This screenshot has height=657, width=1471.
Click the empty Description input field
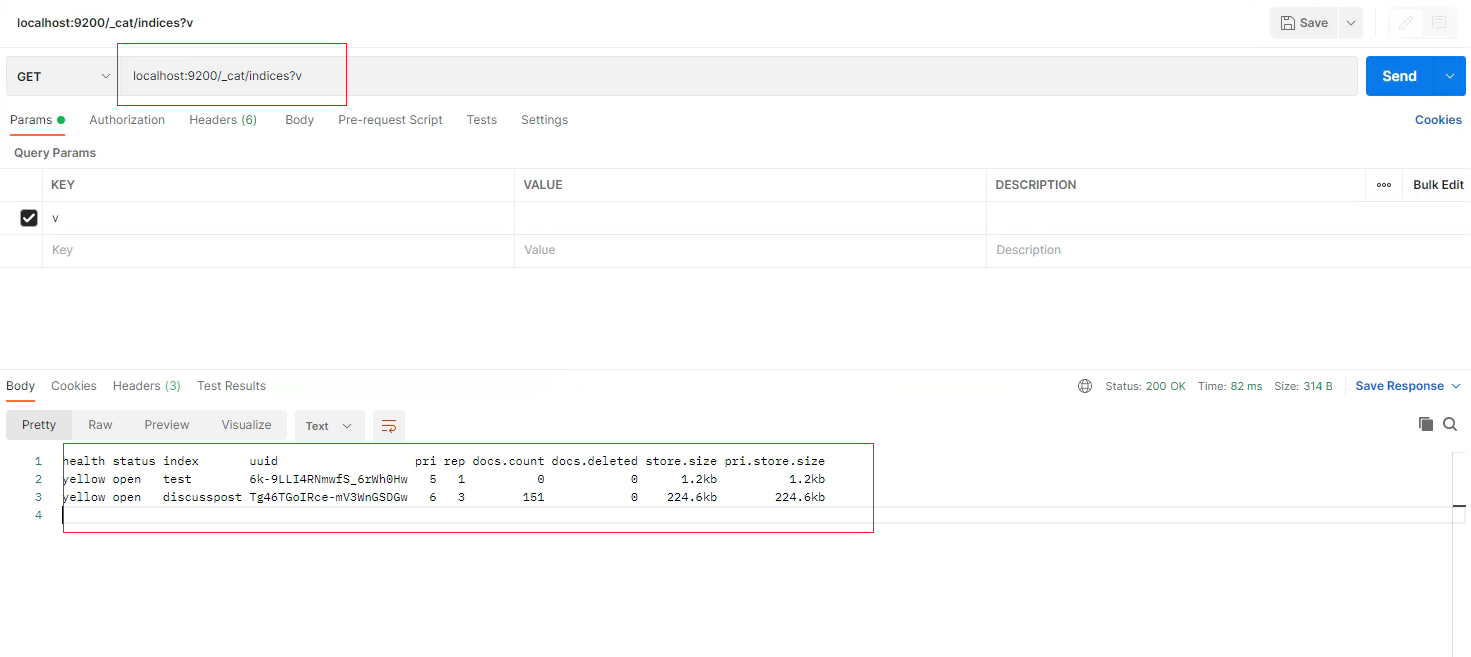coord(1228,251)
